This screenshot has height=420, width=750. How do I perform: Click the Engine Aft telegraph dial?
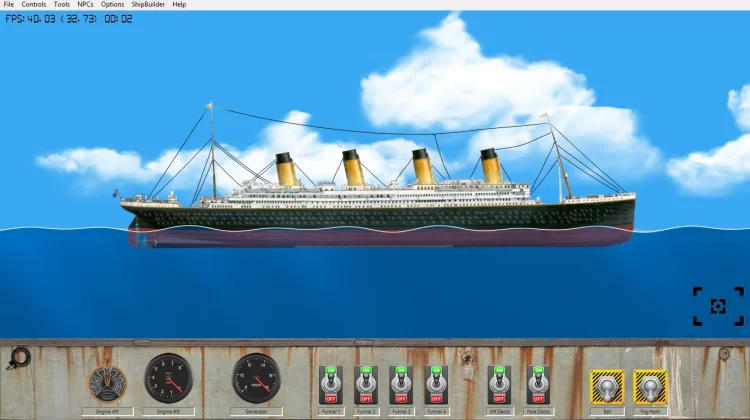click(x=108, y=383)
